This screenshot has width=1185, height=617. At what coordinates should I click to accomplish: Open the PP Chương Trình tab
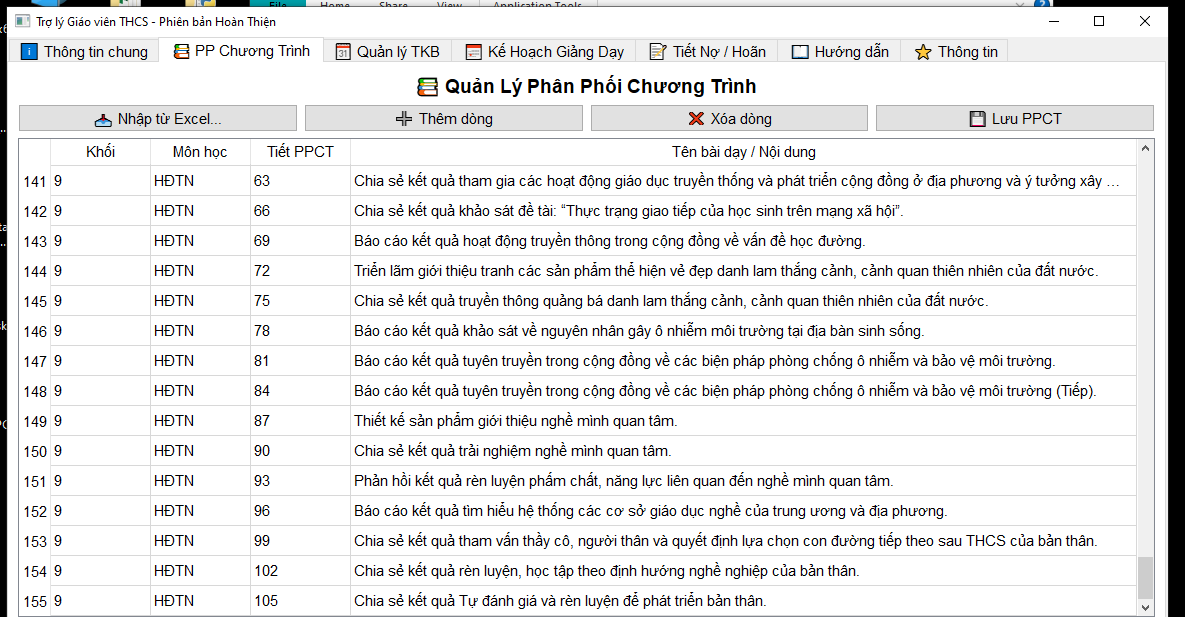point(241,51)
